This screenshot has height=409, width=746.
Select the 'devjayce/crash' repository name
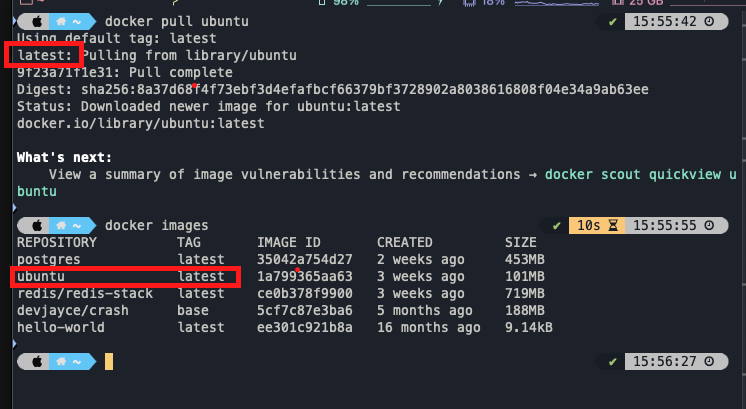tap(73, 311)
